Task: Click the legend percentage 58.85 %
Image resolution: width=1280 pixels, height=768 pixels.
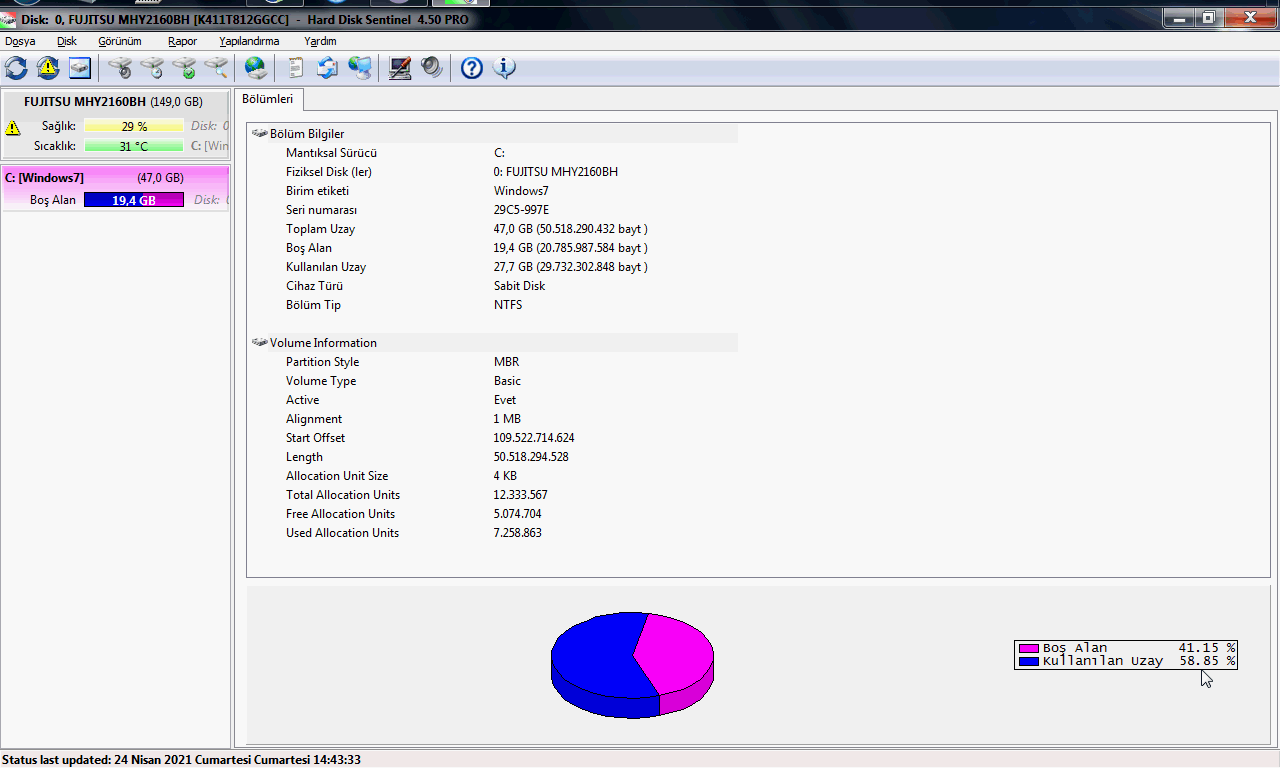Action: click(1206, 661)
